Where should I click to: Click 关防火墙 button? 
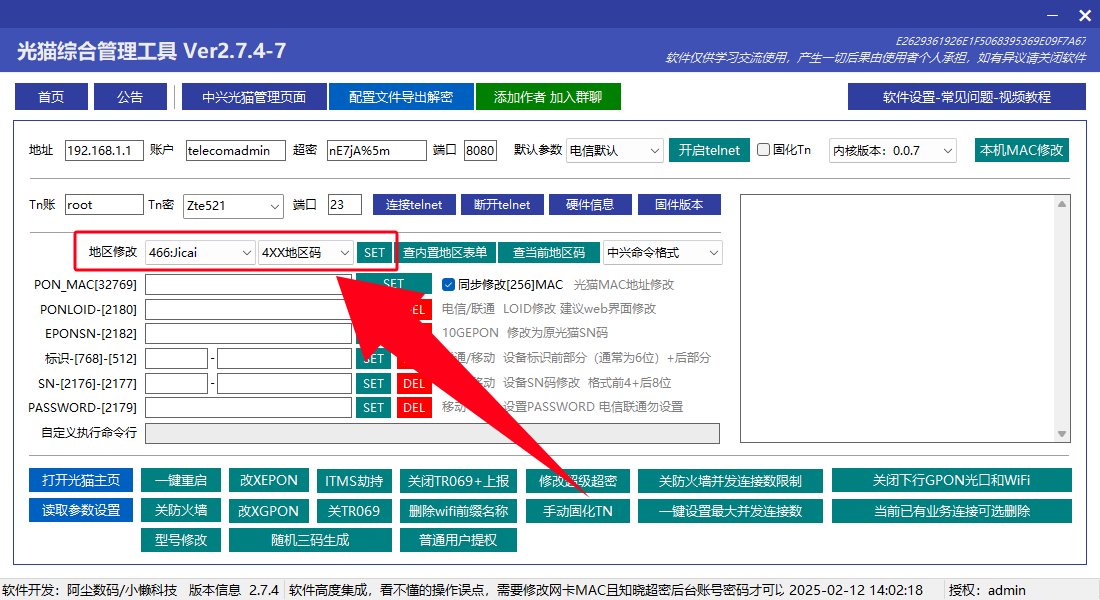click(181, 511)
